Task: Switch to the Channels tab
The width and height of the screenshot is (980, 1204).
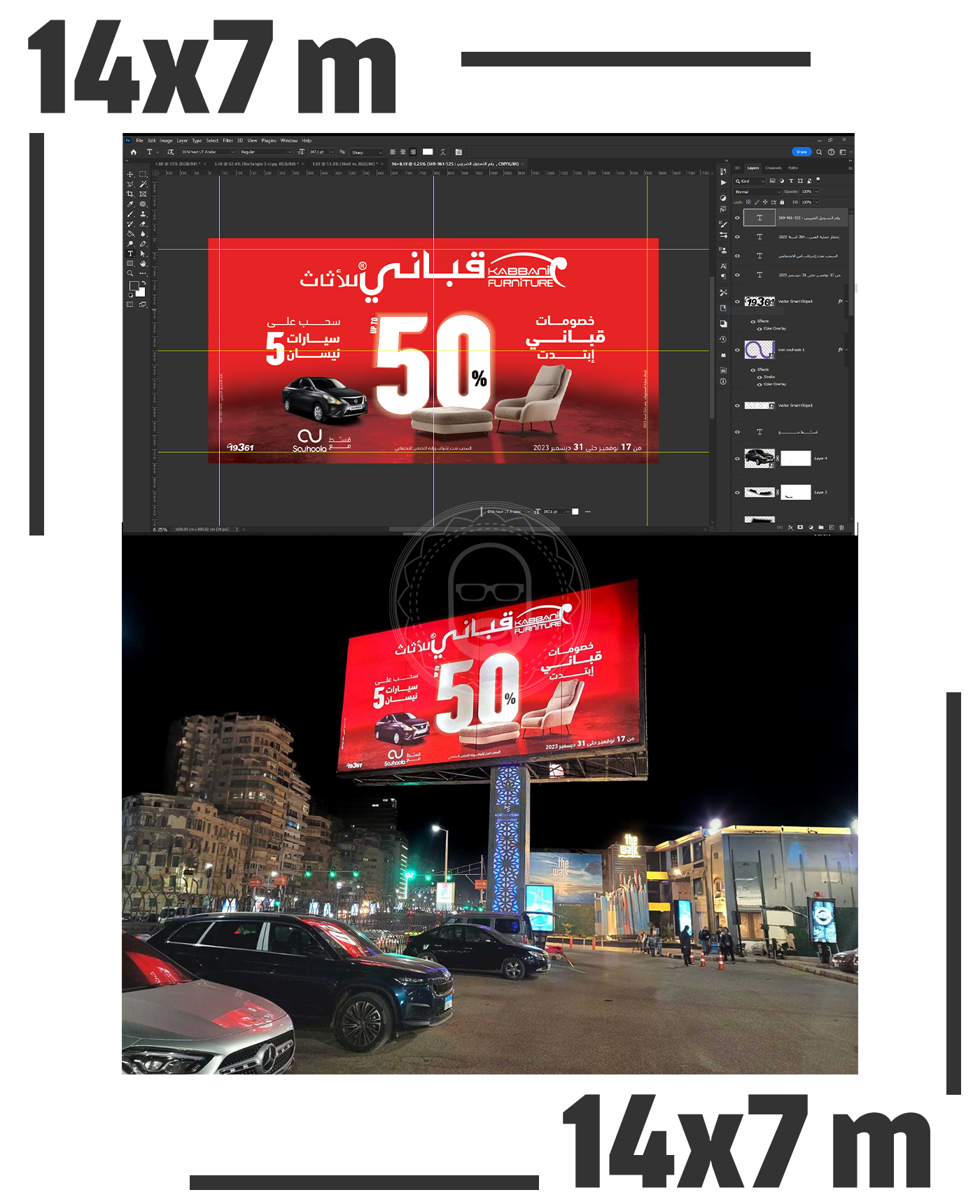Action: pos(773,168)
